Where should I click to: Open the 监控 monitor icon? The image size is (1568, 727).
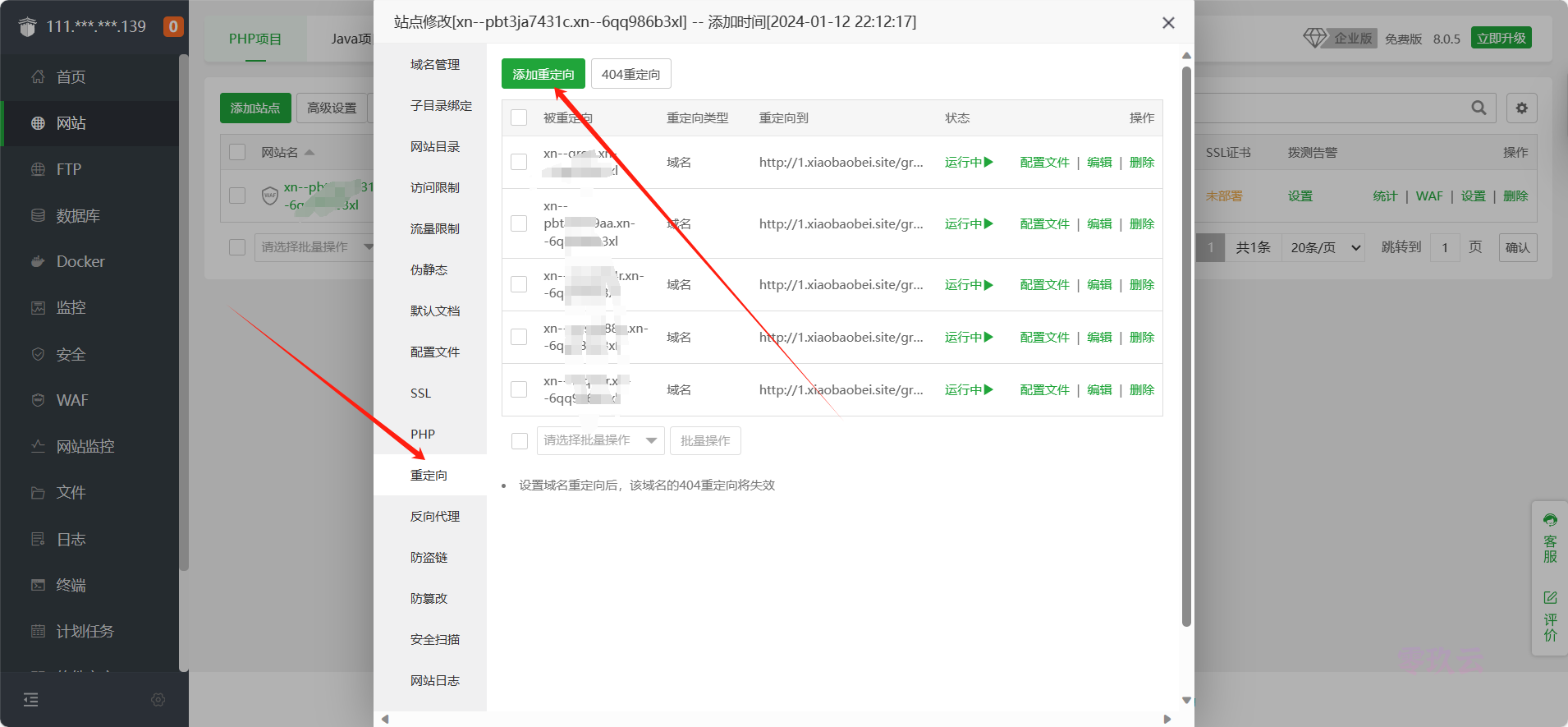[x=38, y=307]
